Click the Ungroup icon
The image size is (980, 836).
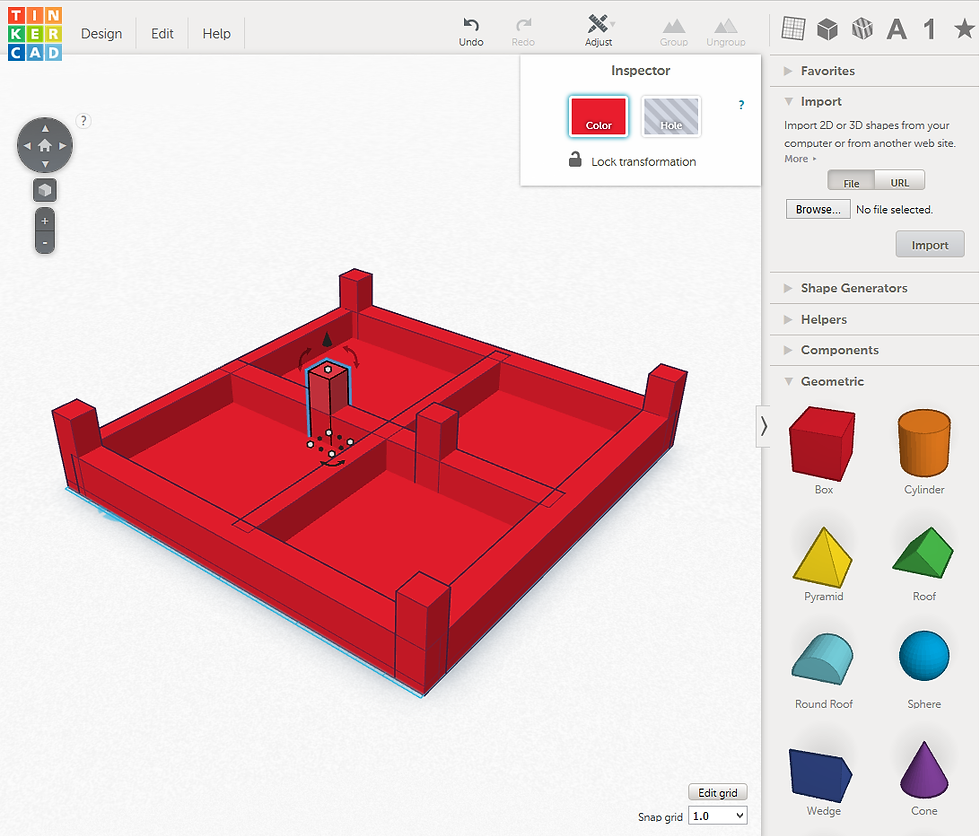(726, 32)
